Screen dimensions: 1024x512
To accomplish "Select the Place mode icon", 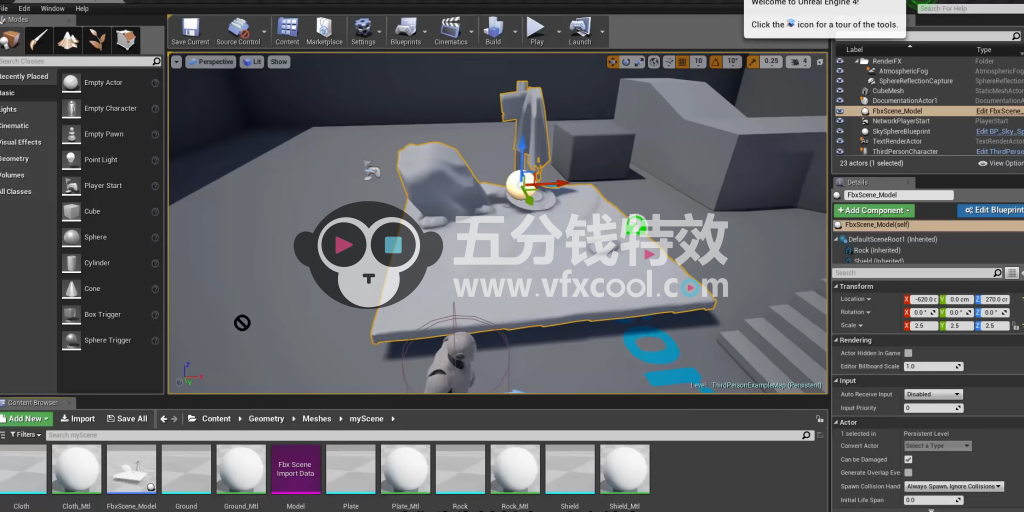I will click(10, 40).
